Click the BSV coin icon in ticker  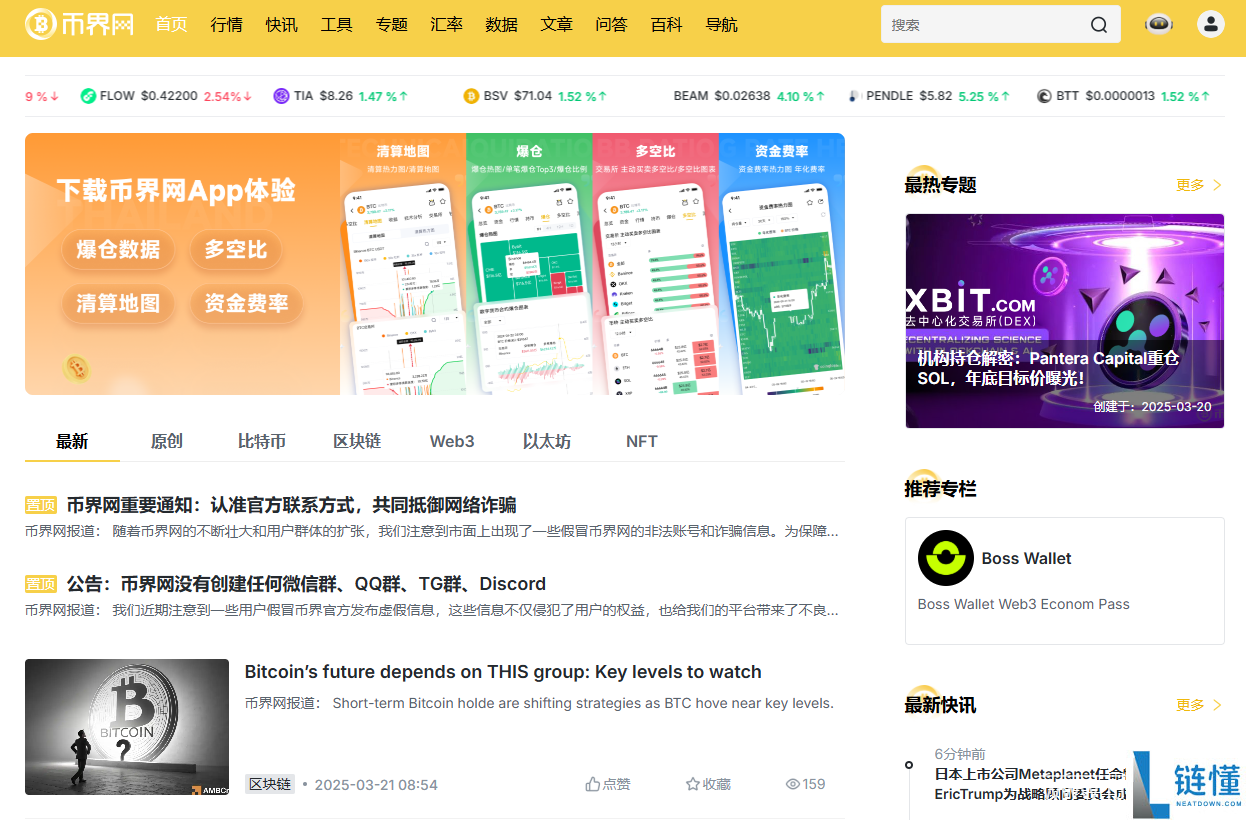[471, 96]
